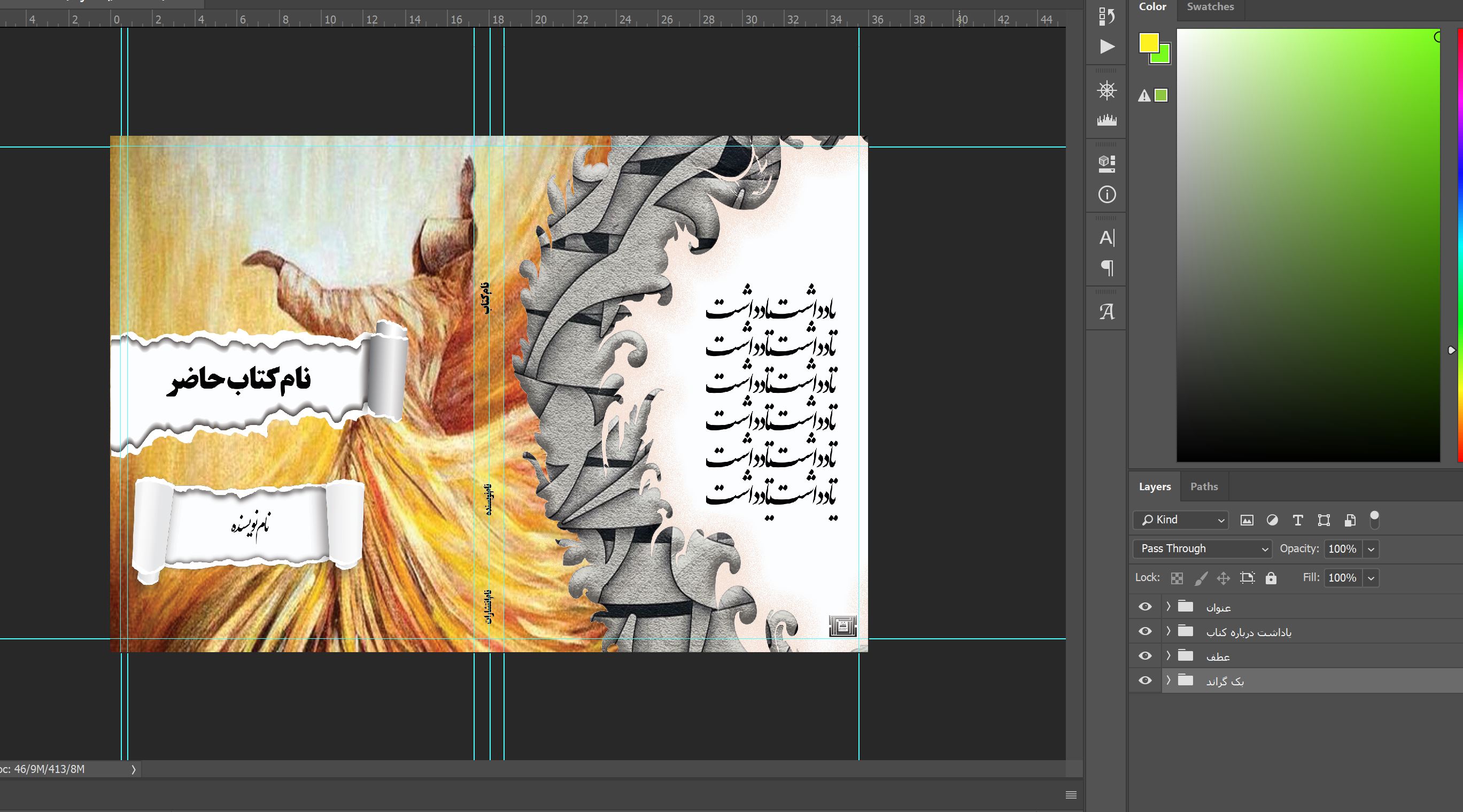Open the Paragraph panel icon

tap(1106, 267)
